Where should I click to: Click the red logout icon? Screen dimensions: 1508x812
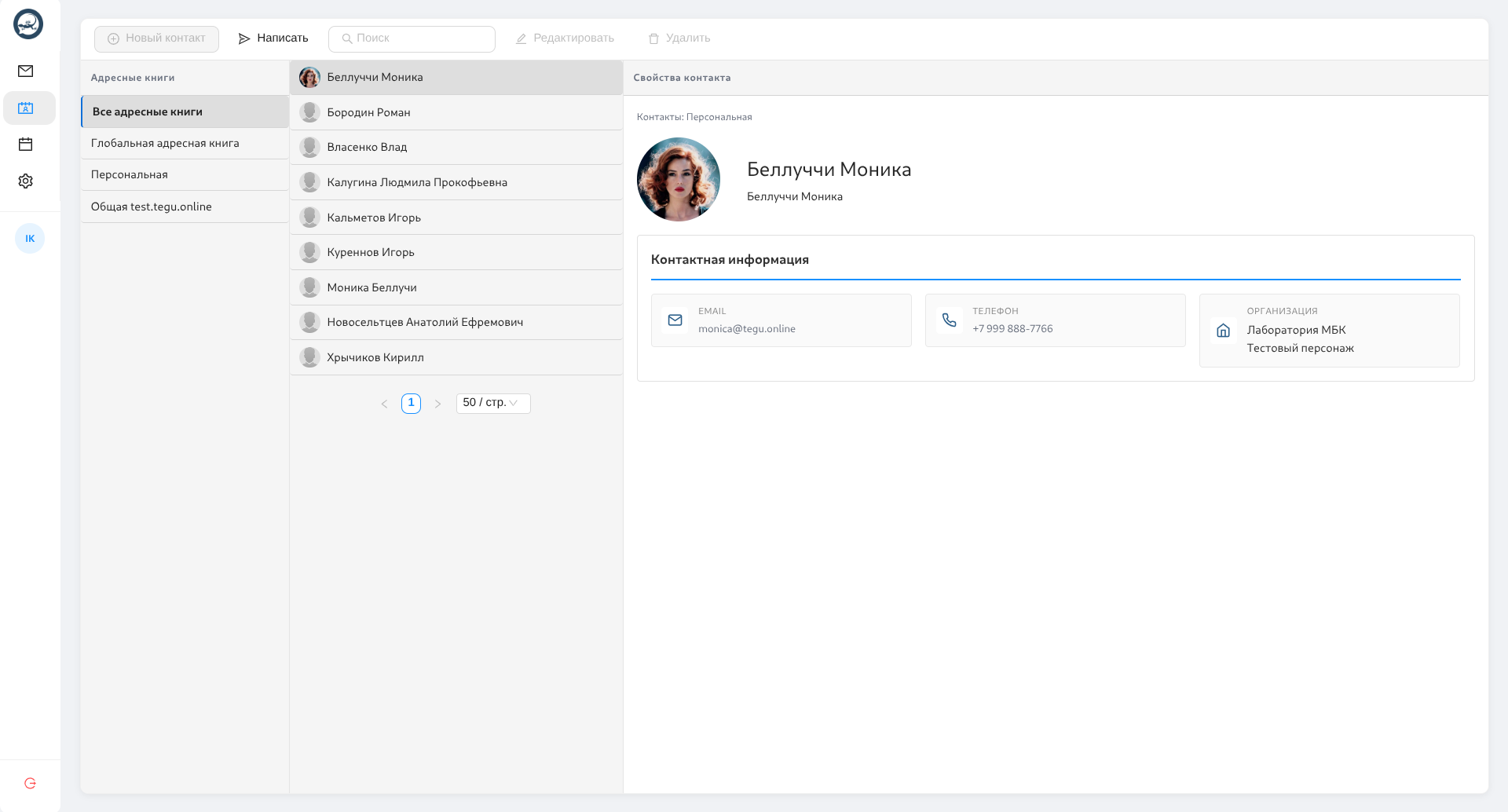point(30,783)
